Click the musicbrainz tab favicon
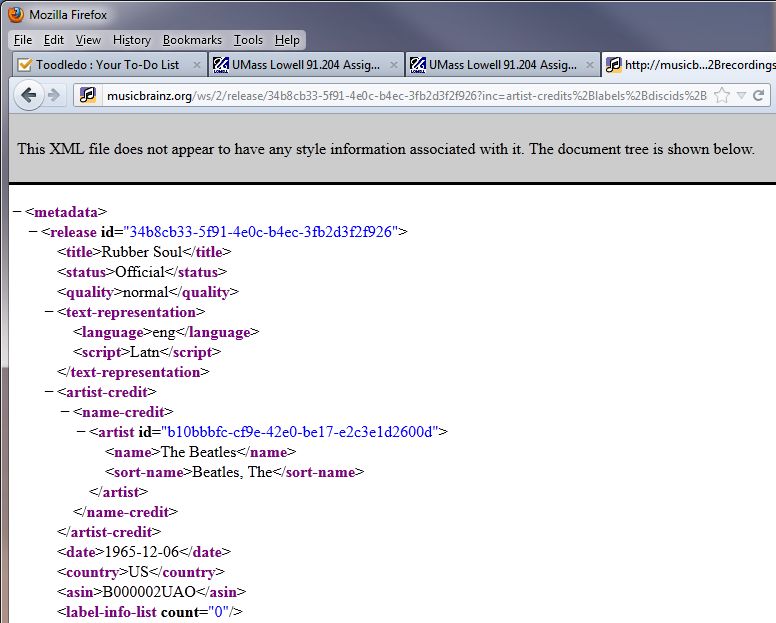Screen dimensions: 776x623 point(614,65)
